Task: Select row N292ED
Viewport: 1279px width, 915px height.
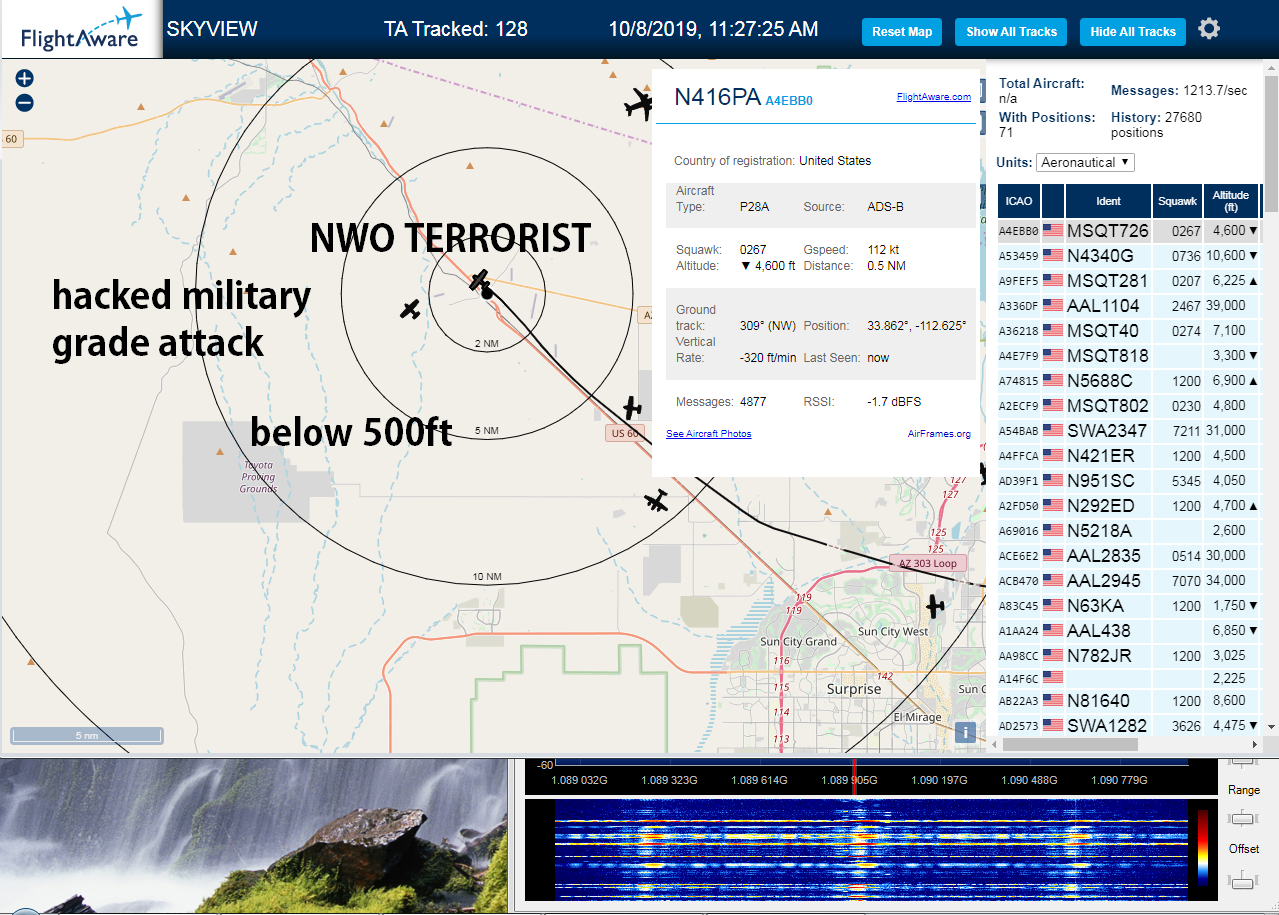Action: [x=1128, y=506]
